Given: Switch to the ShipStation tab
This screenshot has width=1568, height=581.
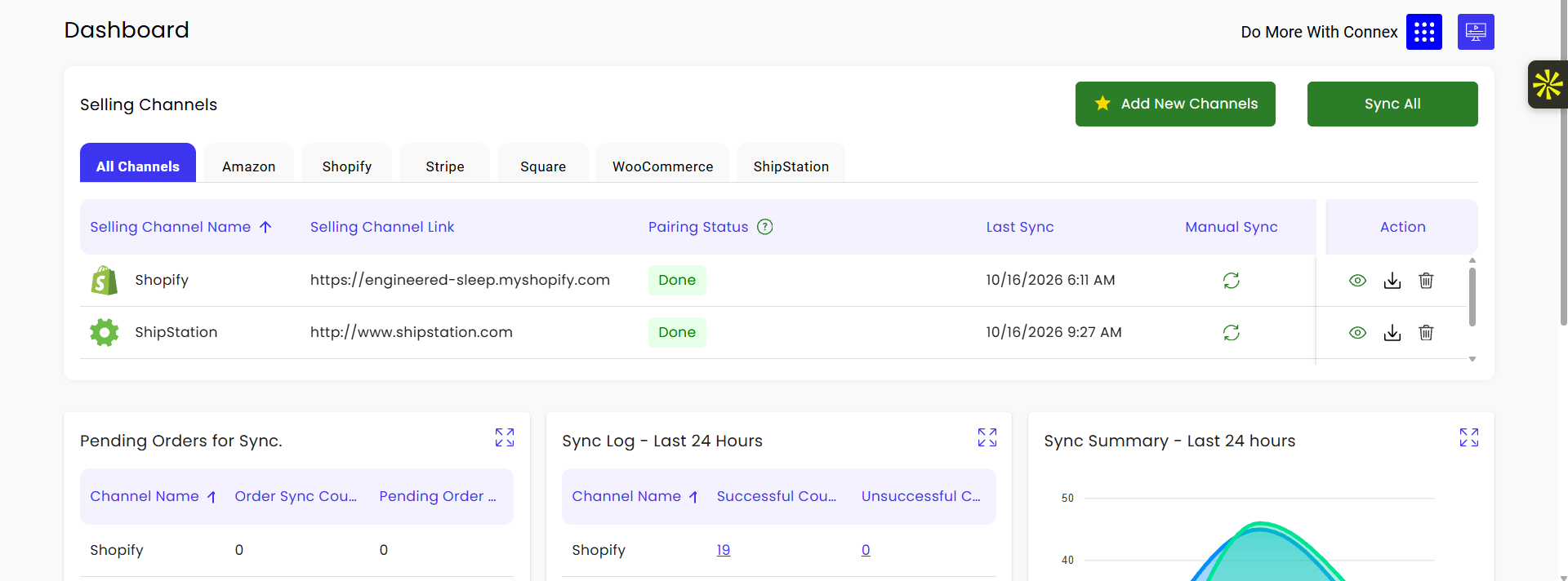Looking at the screenshot, I should pos(791,163).
